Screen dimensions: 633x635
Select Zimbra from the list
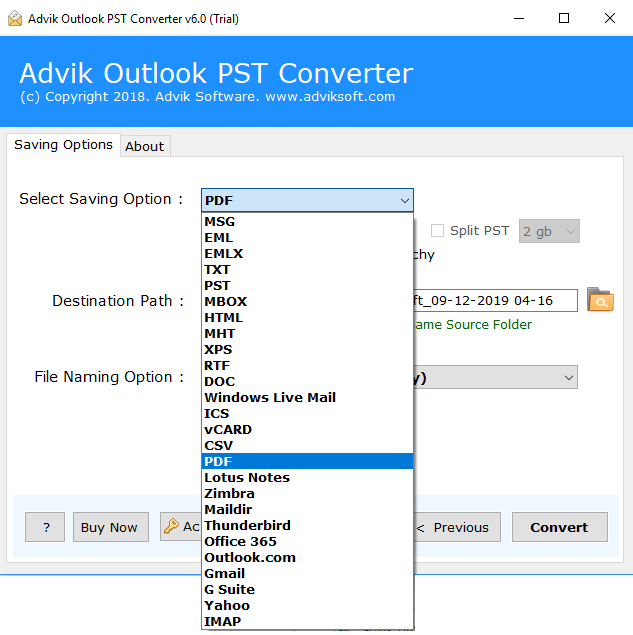coord(307,494)
